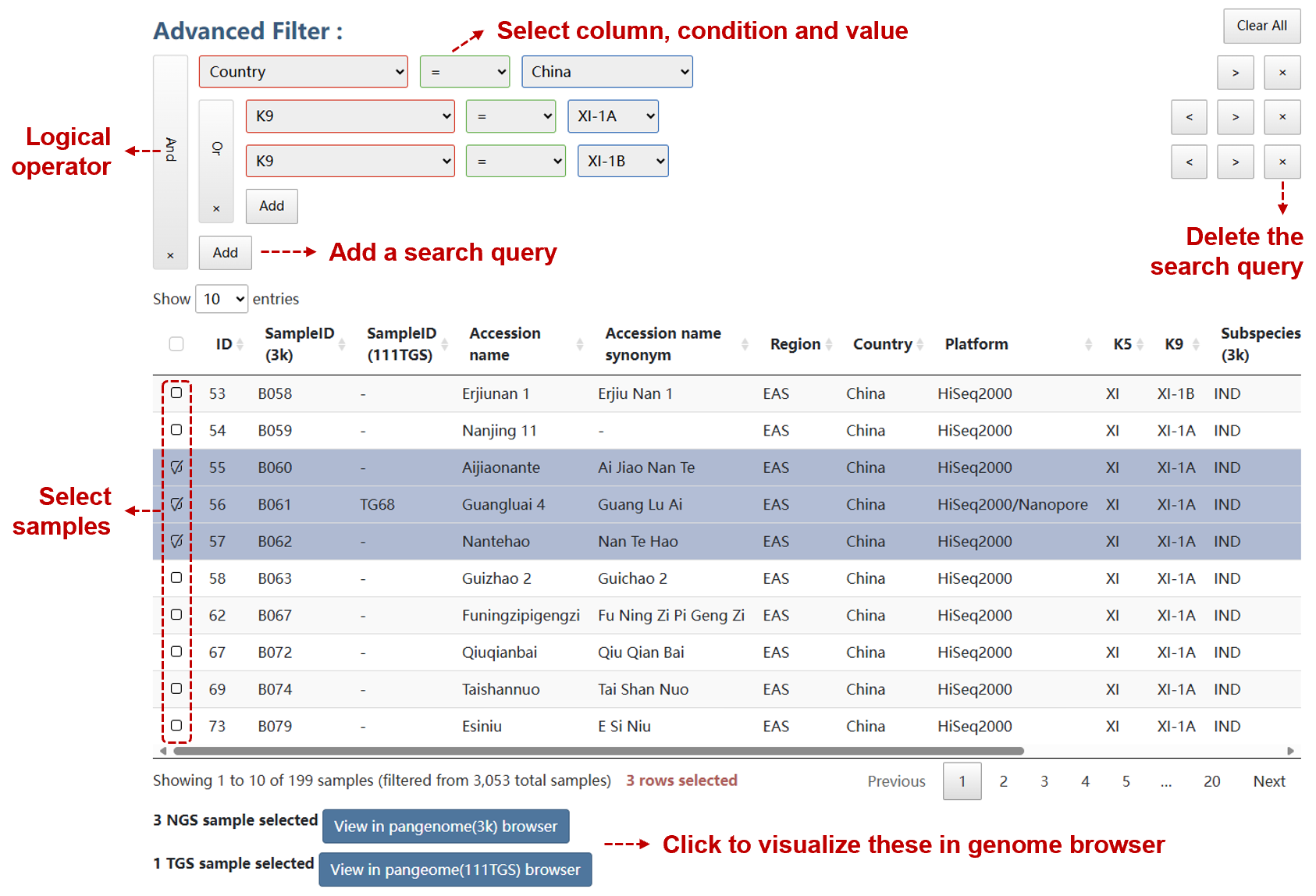Viewport: 1316px width, 896px height.
Task: Delete the Country filter row with ×
Action: [x=1282, y=73]
